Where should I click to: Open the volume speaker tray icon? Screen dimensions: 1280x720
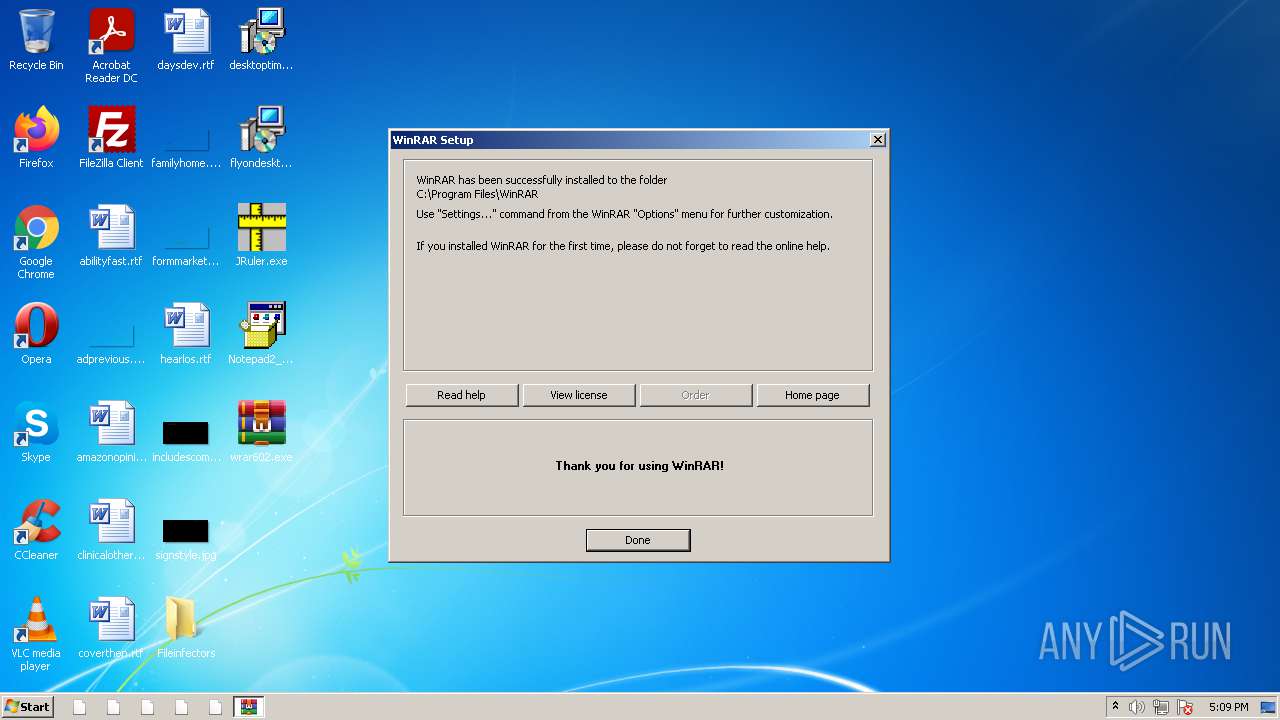1136,707
